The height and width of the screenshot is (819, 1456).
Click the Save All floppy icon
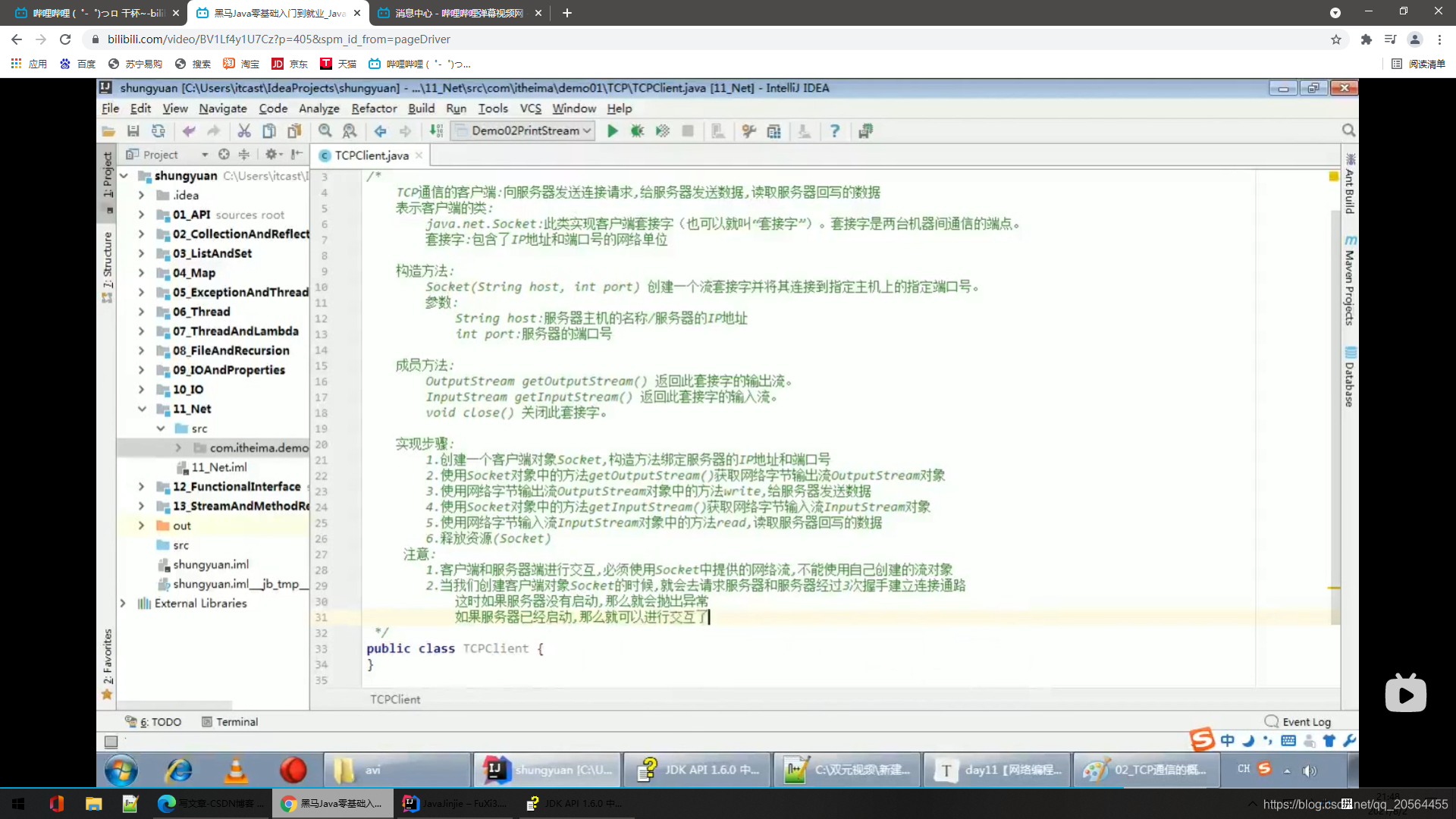(133, 131)
